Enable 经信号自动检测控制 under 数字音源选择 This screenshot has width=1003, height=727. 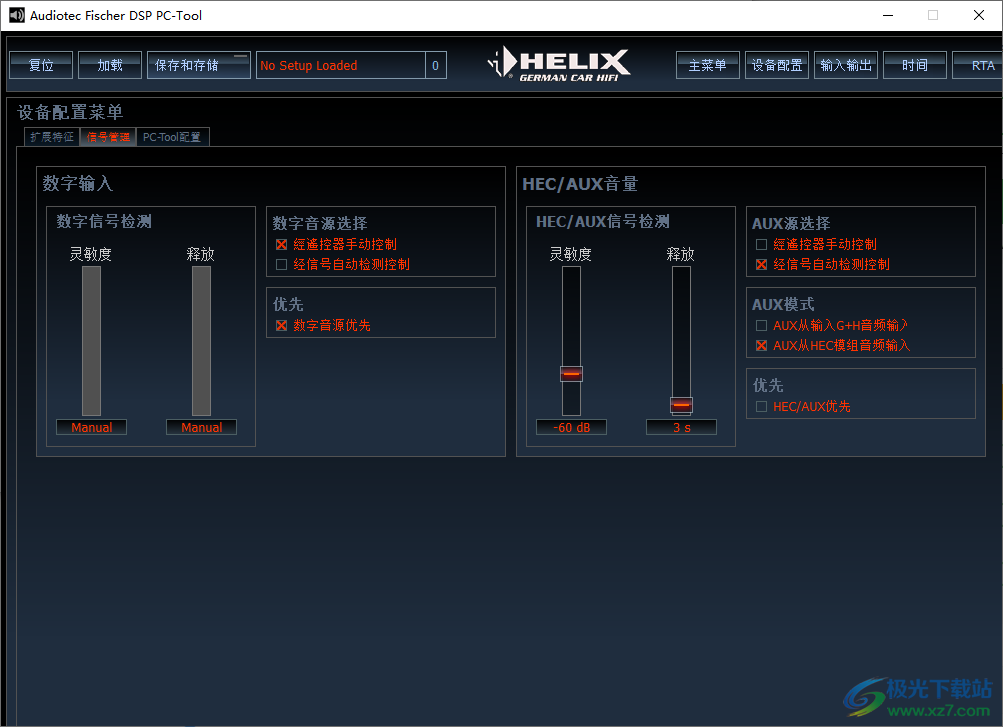click(281, 262)
